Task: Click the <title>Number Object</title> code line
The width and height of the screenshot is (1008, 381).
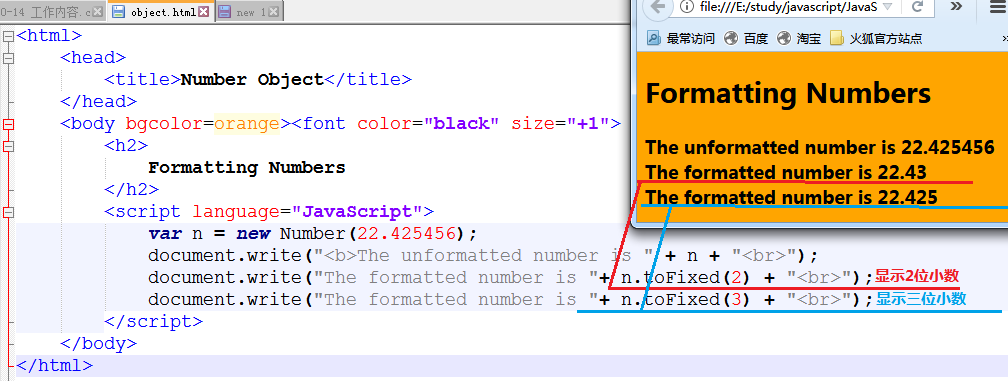Action: tap(257, 80)
